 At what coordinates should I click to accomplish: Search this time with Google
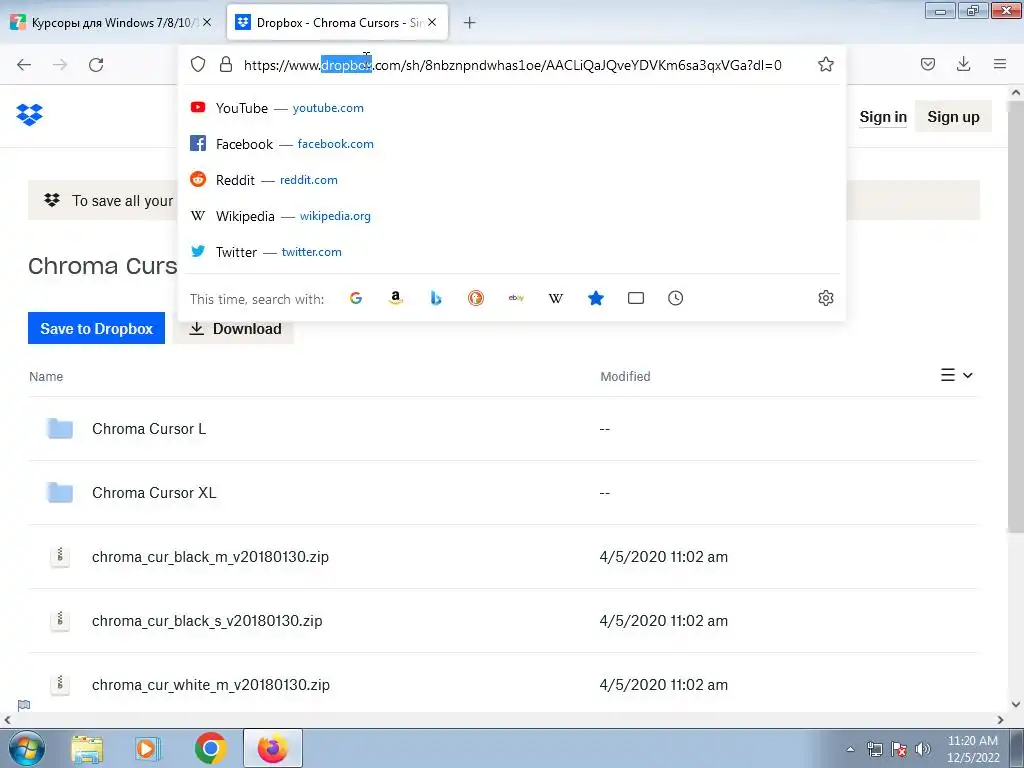click(x=356, y=298)
